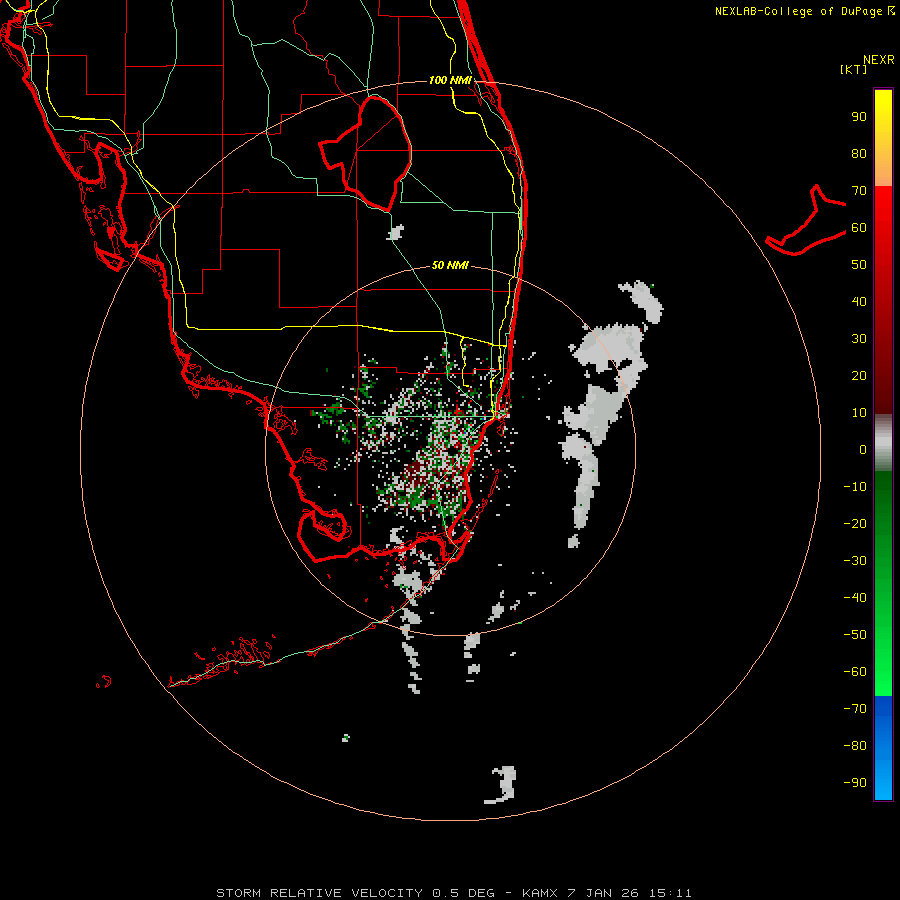Select the Storm Relative Velocity title text

[x=454, y=893]
